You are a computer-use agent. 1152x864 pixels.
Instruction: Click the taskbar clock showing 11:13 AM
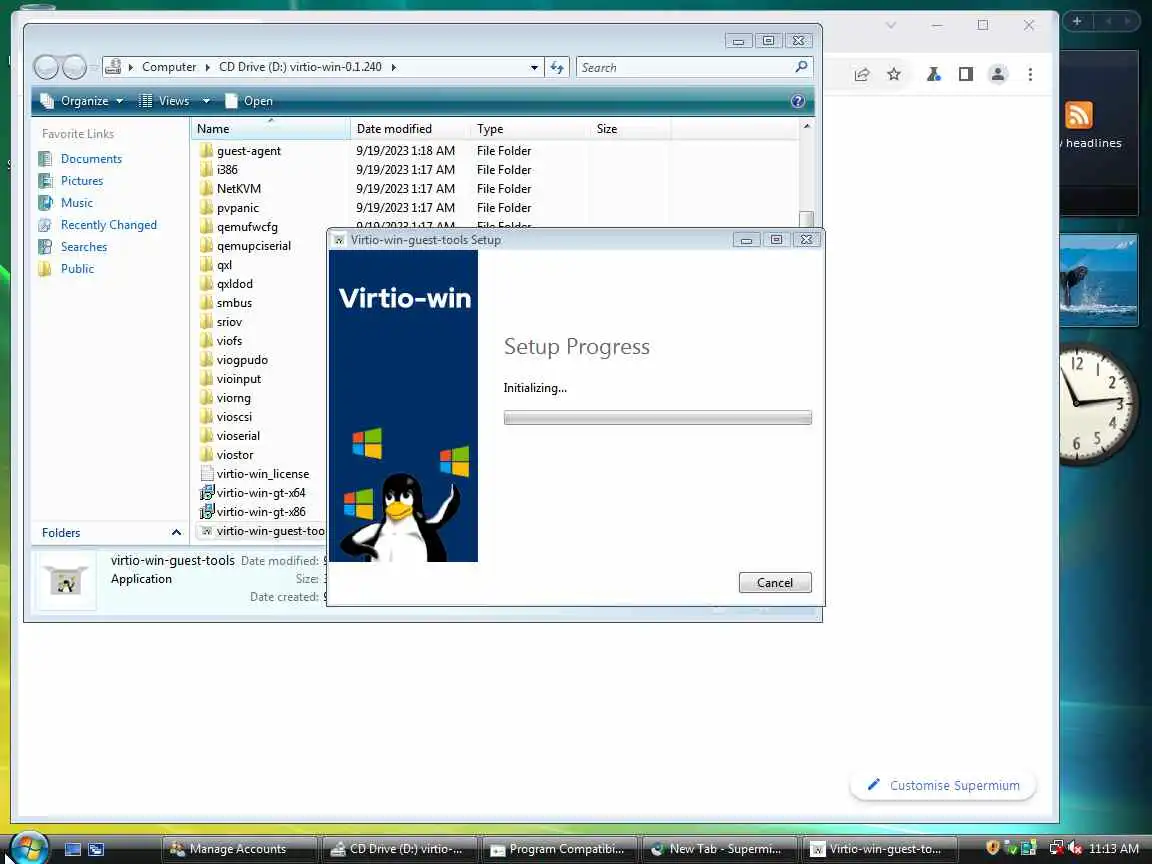[1114, 849]
